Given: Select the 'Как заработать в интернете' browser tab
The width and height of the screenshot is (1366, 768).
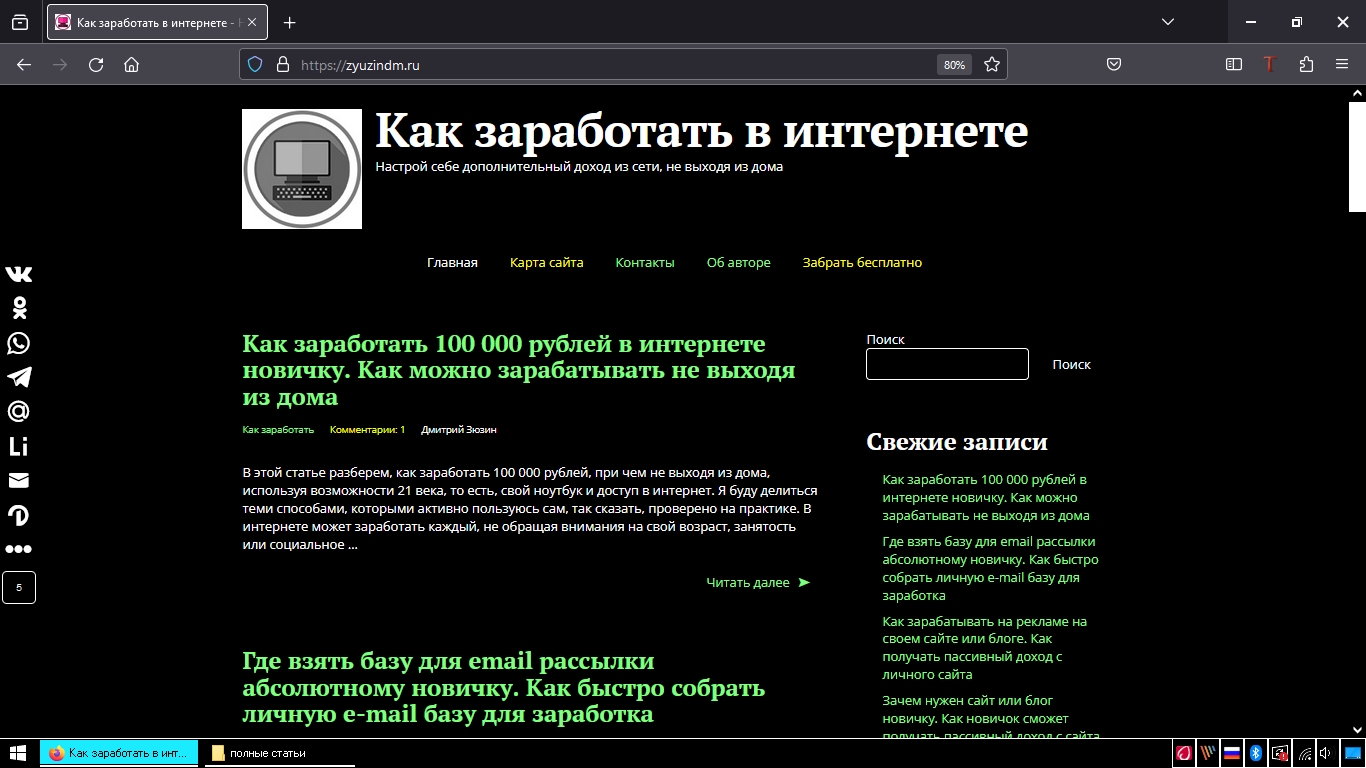Looking at the screenshot, I should (x=157, y=22).
